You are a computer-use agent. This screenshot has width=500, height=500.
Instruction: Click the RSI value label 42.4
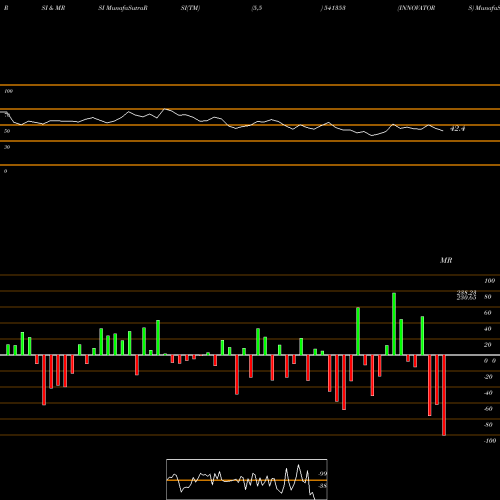(x=457, y=129)
